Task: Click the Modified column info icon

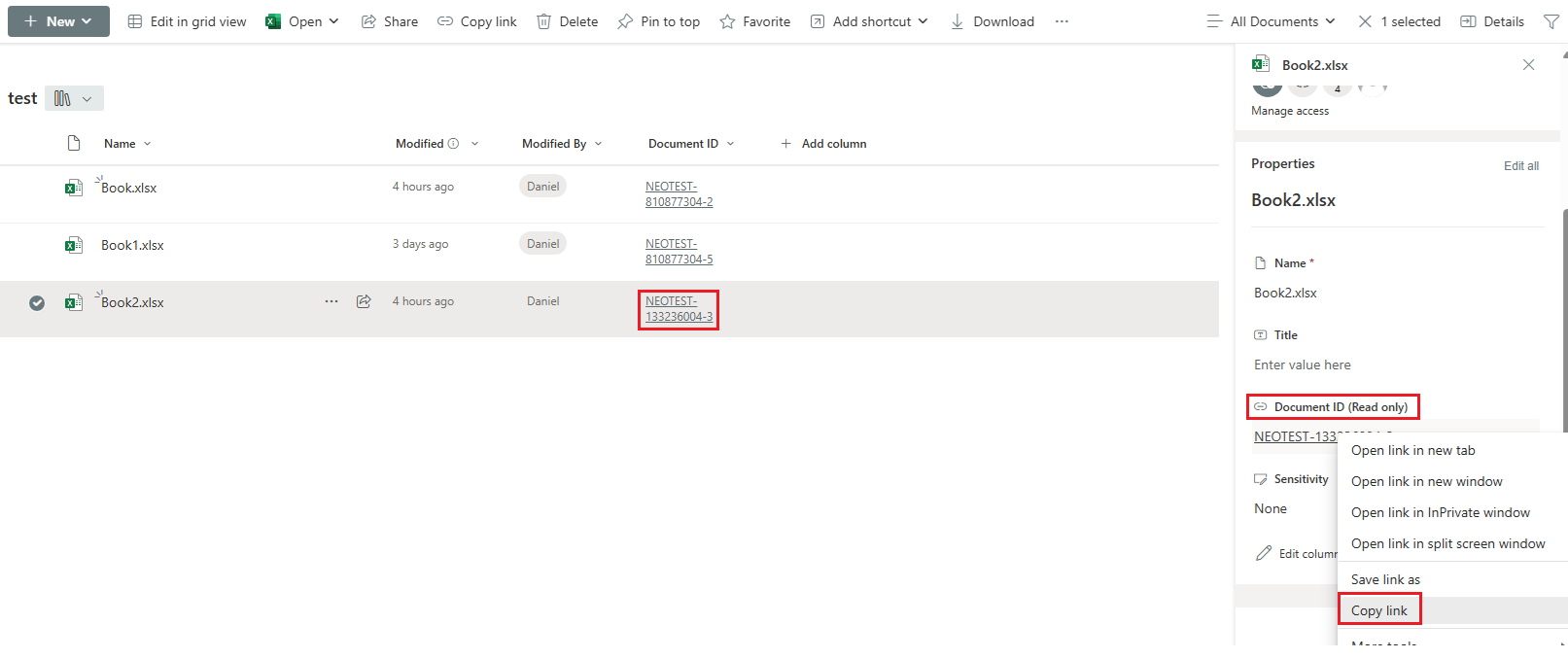Action: click(x=453, y=144)
